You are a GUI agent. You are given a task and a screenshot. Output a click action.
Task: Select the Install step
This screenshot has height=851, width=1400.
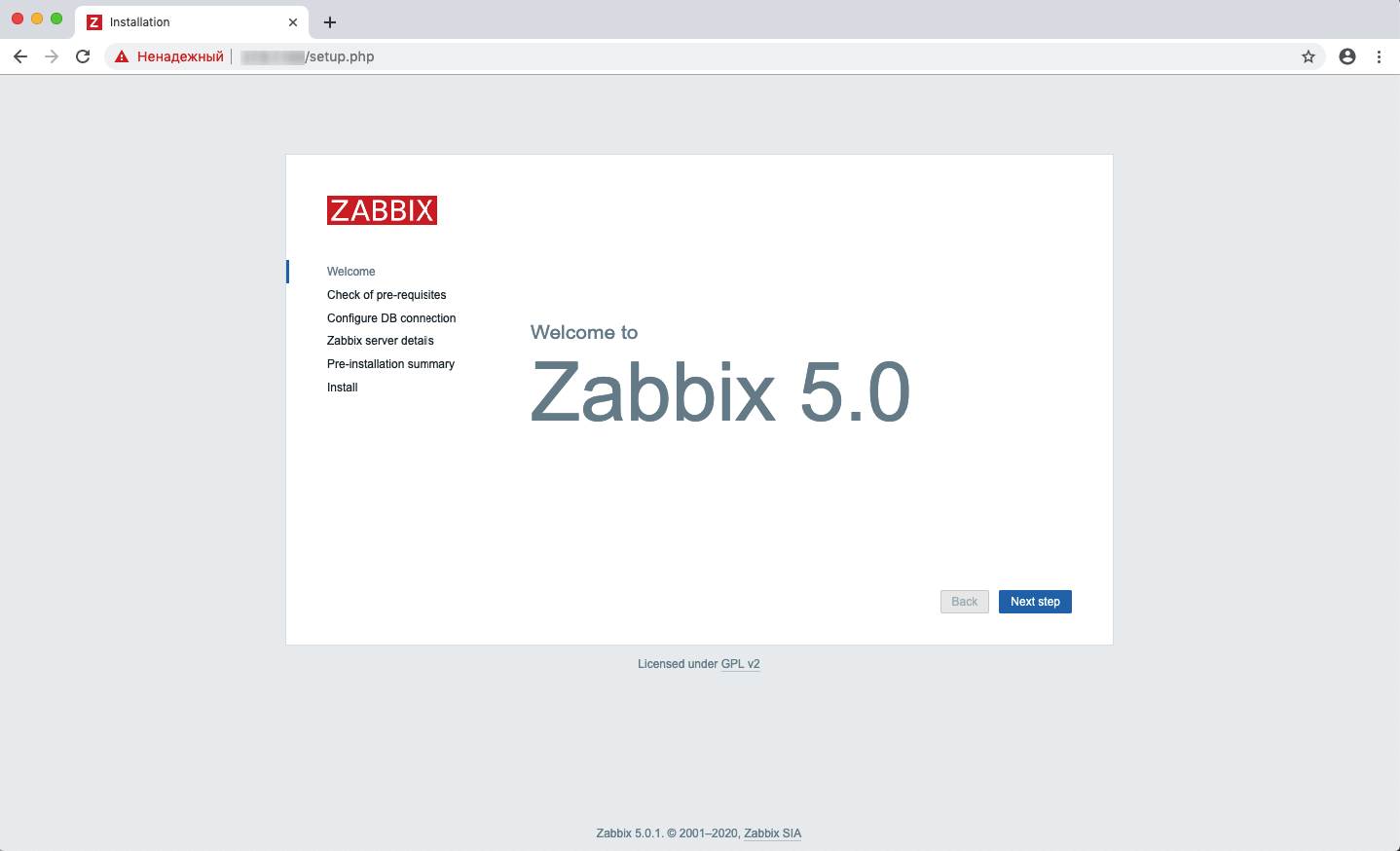342,388
